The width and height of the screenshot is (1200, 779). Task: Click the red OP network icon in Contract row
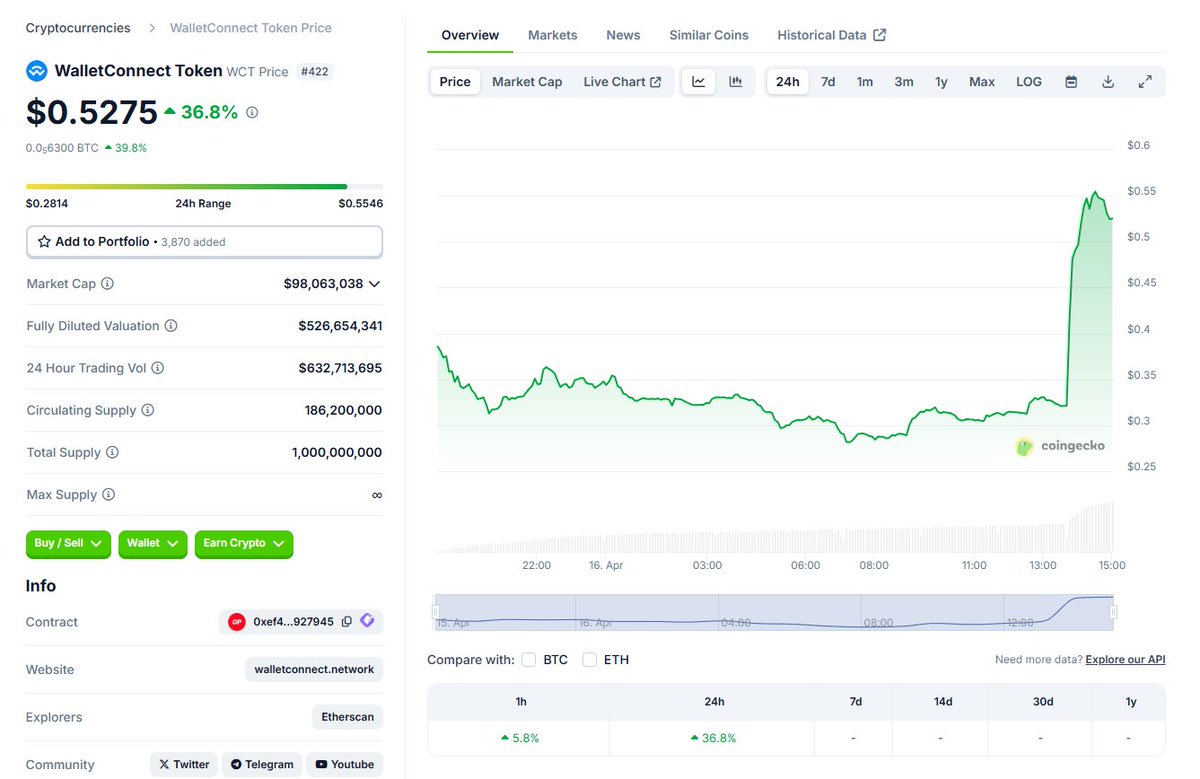pyautogui.click(x=237, y=622)
